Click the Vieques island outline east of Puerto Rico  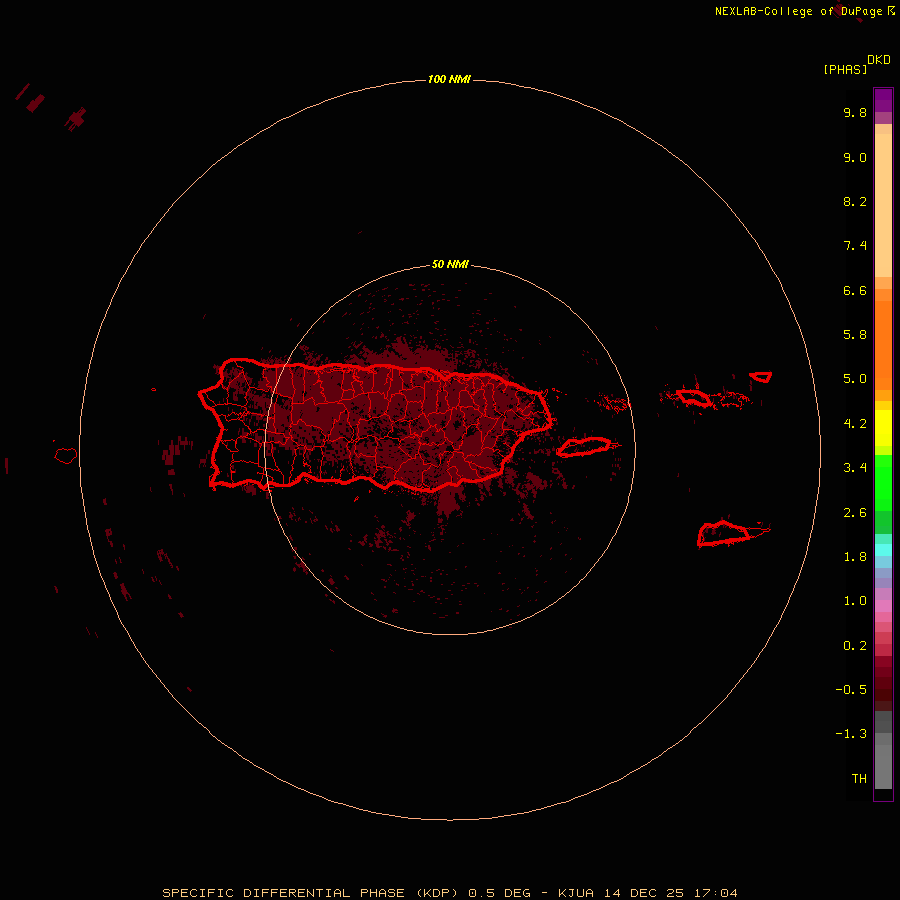[x=583, y=447]
